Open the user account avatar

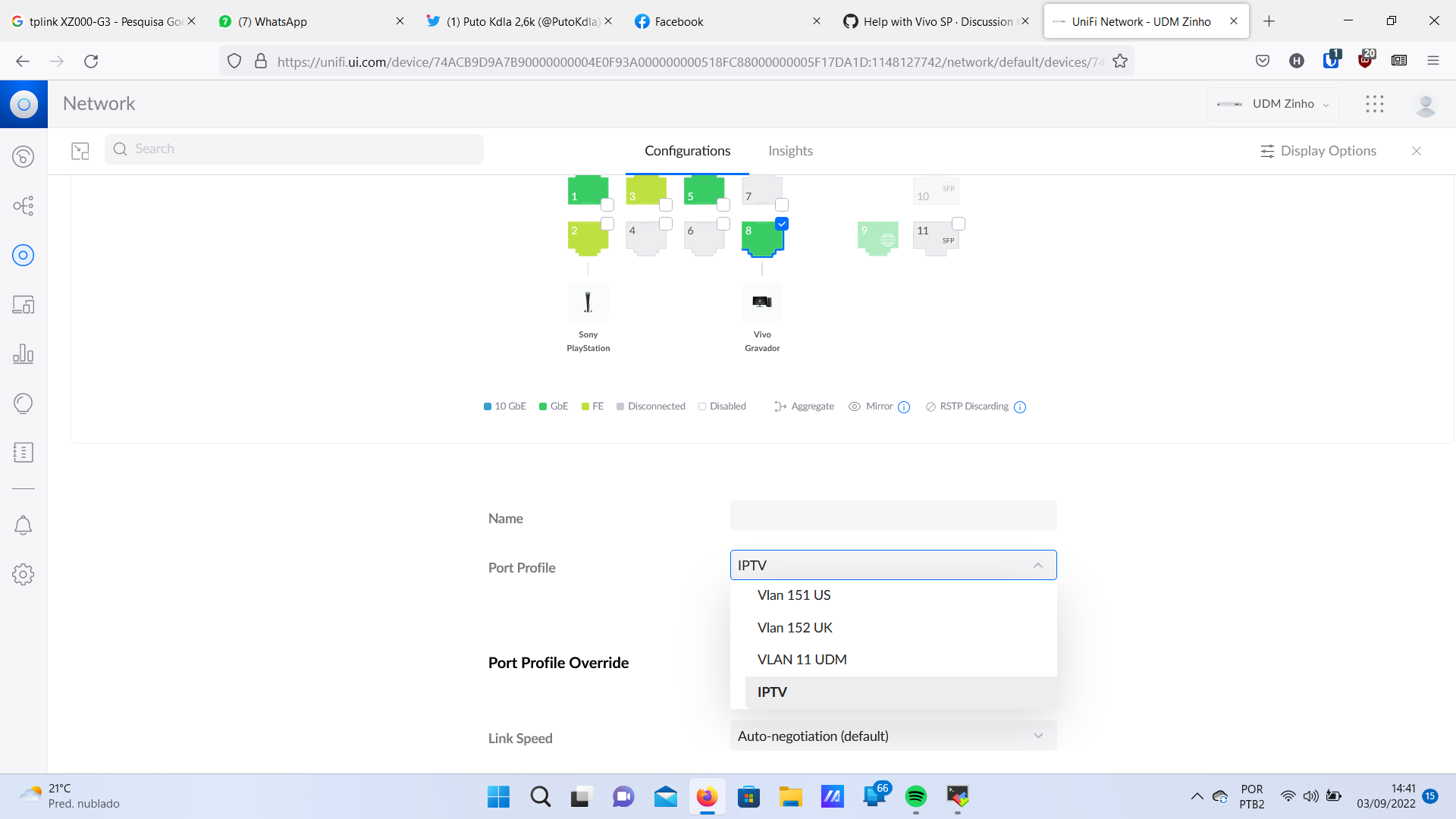1426,105
